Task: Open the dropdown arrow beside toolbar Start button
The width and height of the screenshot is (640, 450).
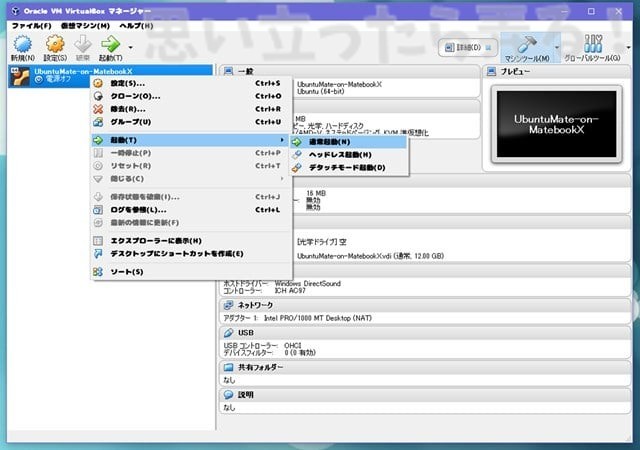Action: [x=130, y=47]
